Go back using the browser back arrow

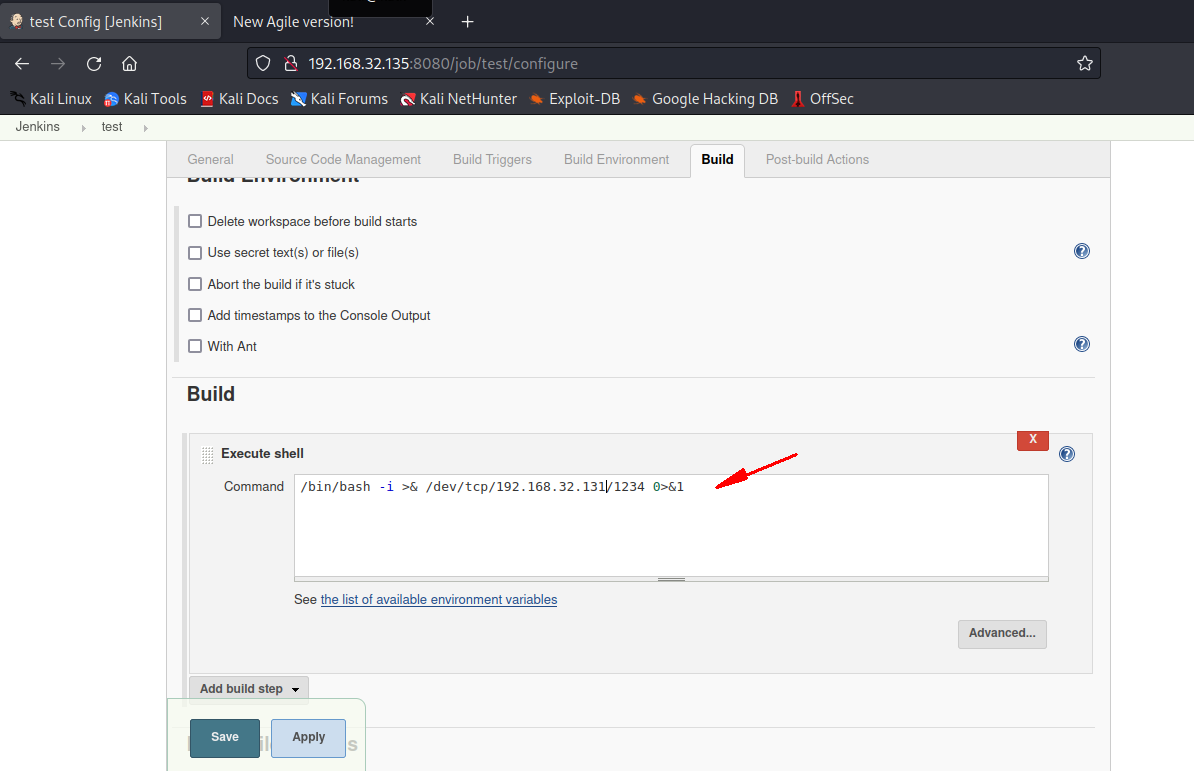pyautogui.click(x=22, y=64)
